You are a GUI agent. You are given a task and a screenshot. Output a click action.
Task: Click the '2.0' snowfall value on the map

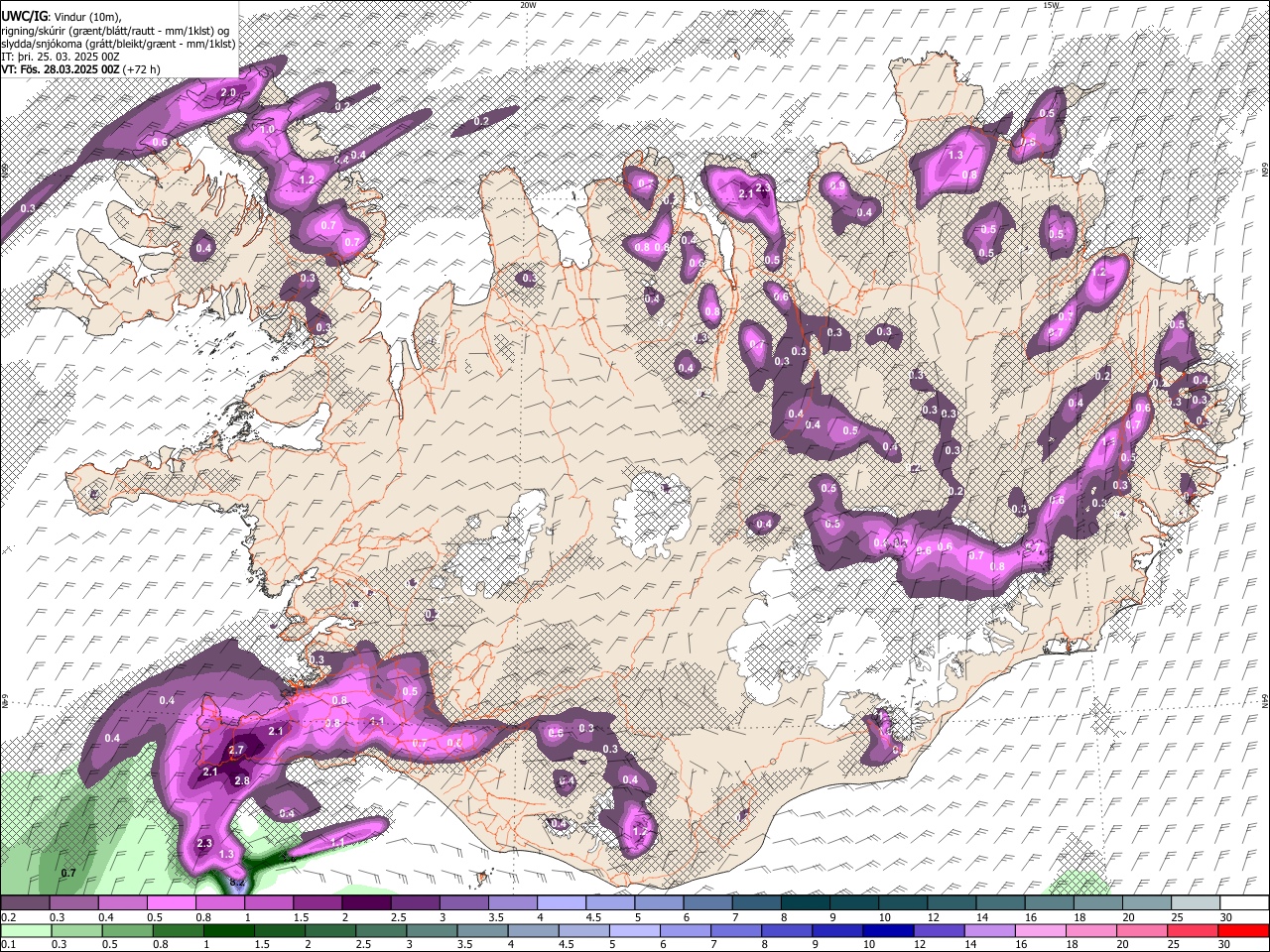(228, 92)
